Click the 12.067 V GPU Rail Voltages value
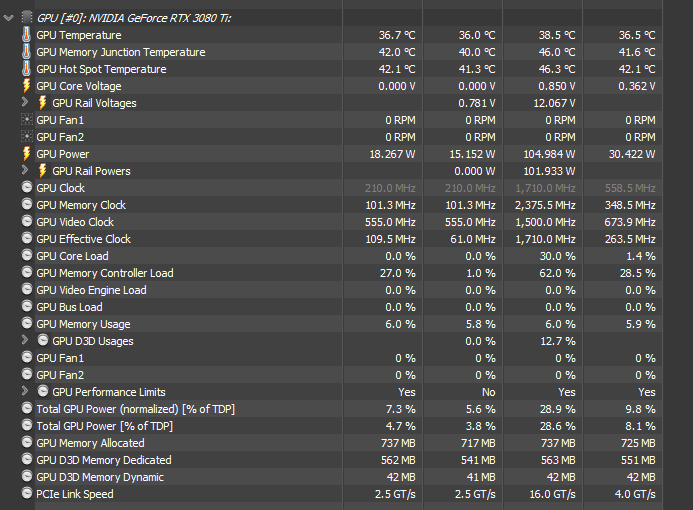693x510 pixels. point(555,103)
